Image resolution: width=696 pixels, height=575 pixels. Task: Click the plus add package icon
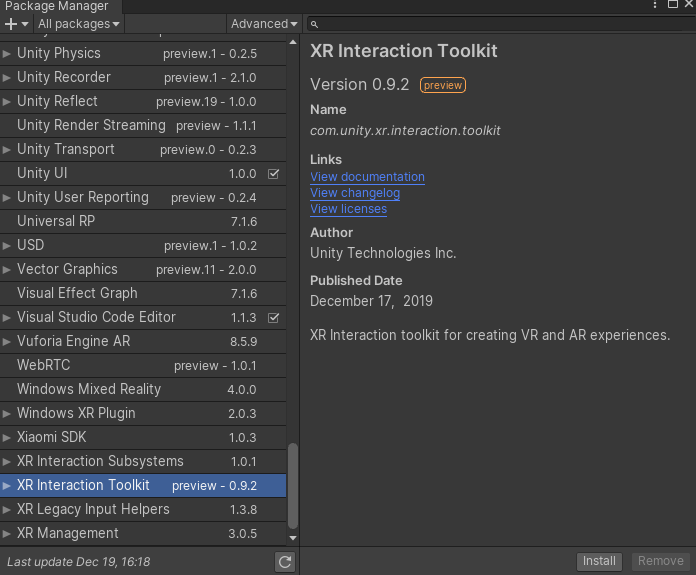[12, 23]
